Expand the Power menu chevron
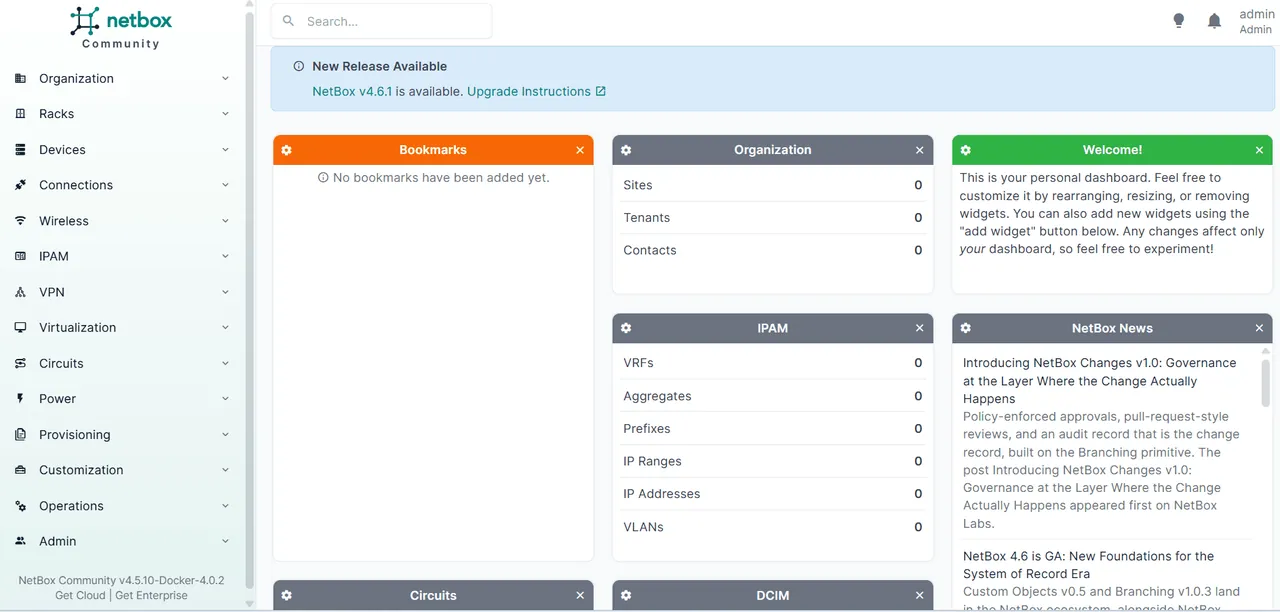This screenshot has height=612, width=1280. (x=225, y=398)
